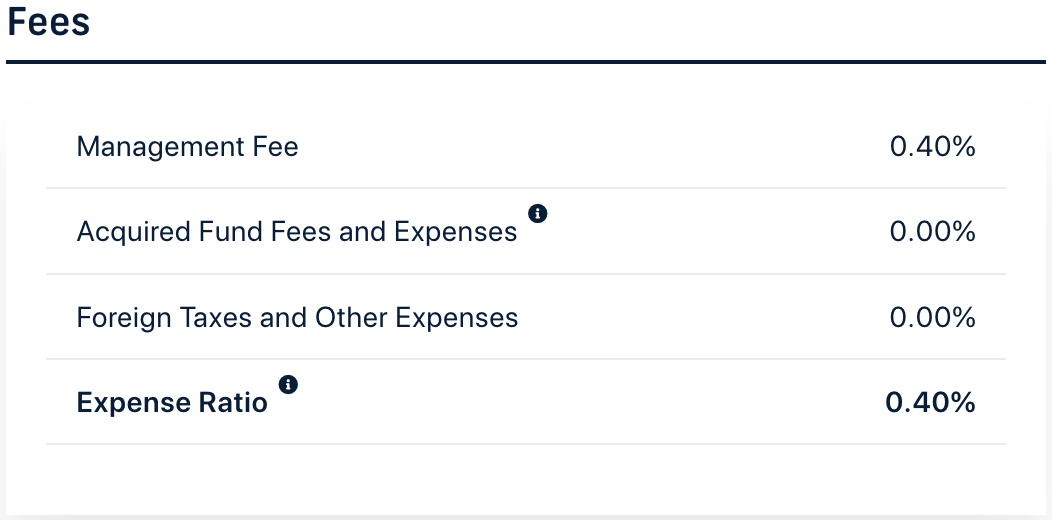Image resolution: width=1052 pixels, height=520 pixels.
Task: Click the bold 0.40% Expense Ratio value
Action: [930, 403]
